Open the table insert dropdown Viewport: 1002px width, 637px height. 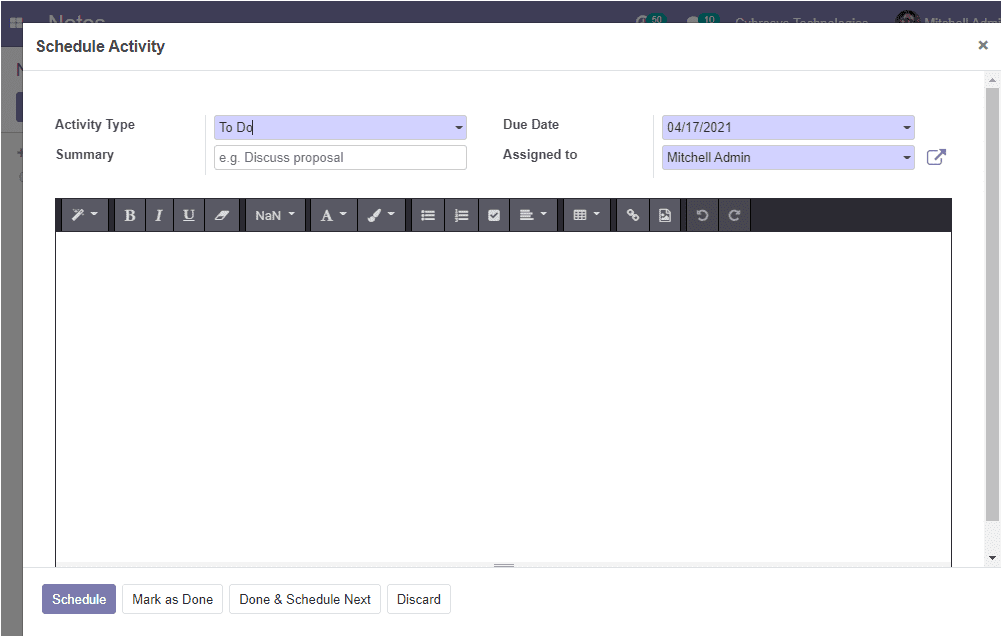click(586, 215)
